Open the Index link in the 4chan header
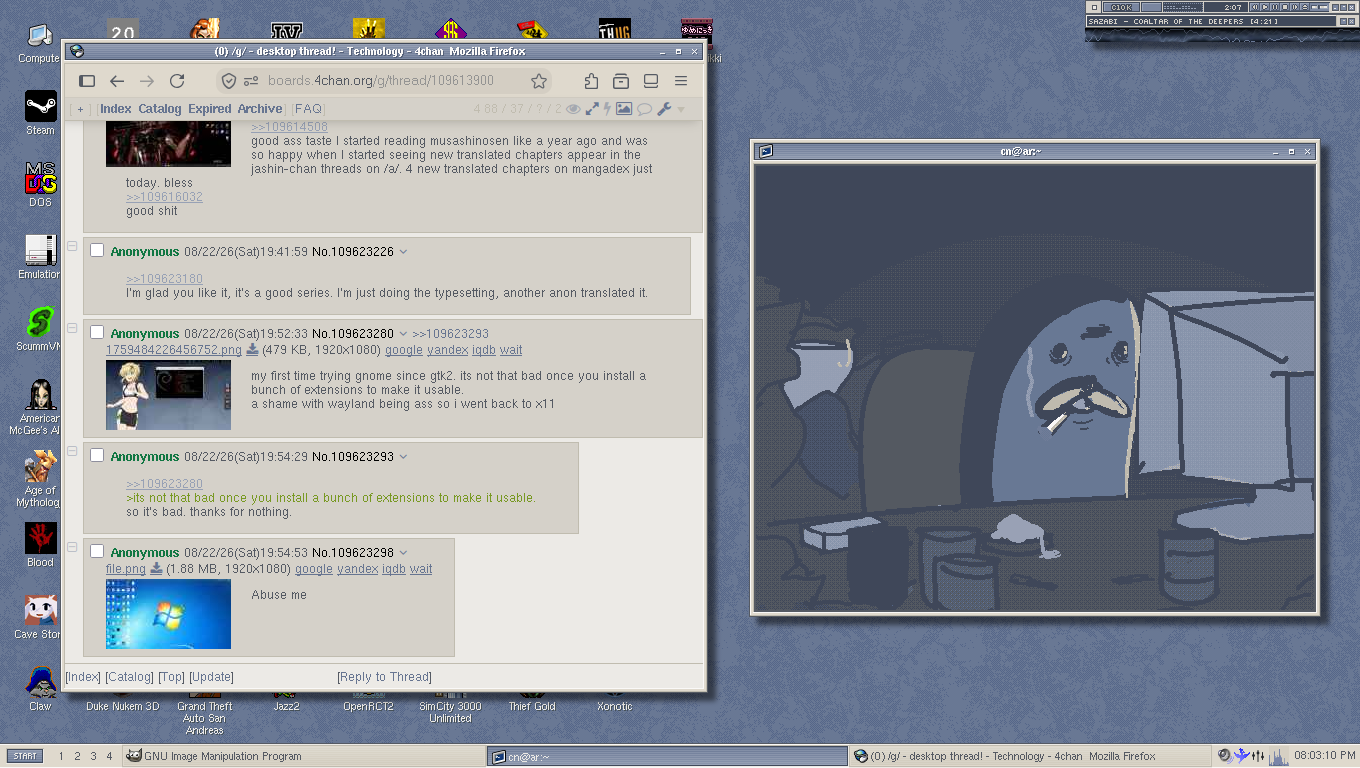Screen dimensions: 1360x768 click(x=115, y=109)
